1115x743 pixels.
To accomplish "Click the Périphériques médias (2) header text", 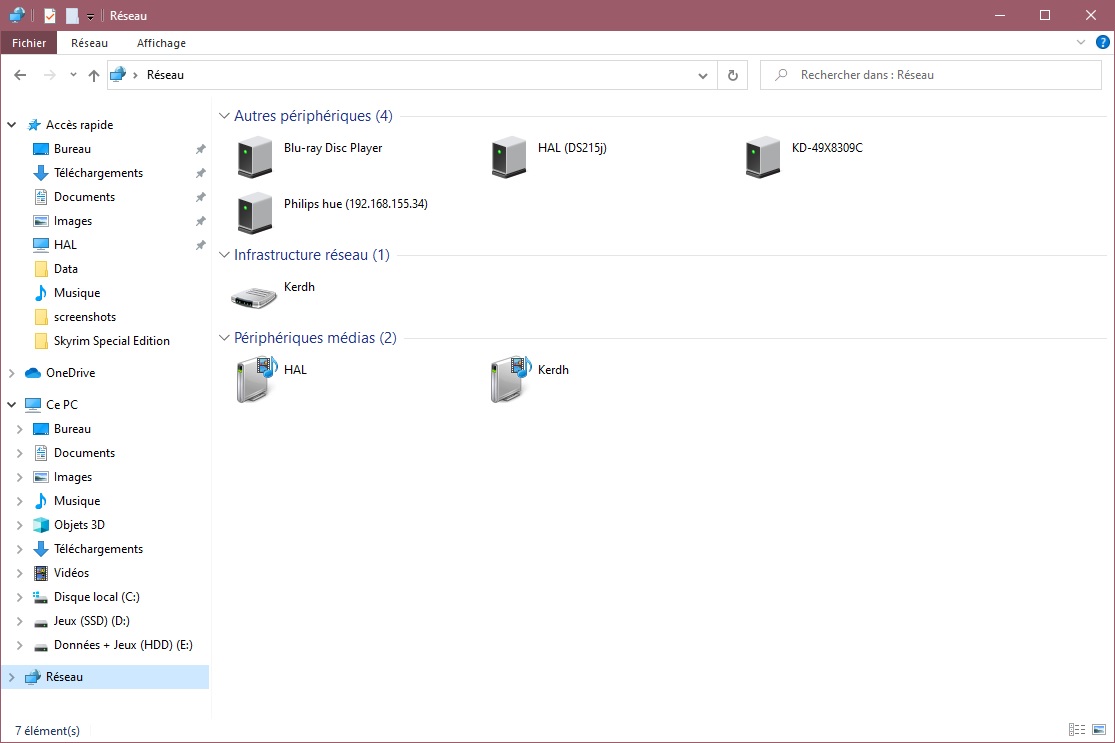I will point(315,338).
